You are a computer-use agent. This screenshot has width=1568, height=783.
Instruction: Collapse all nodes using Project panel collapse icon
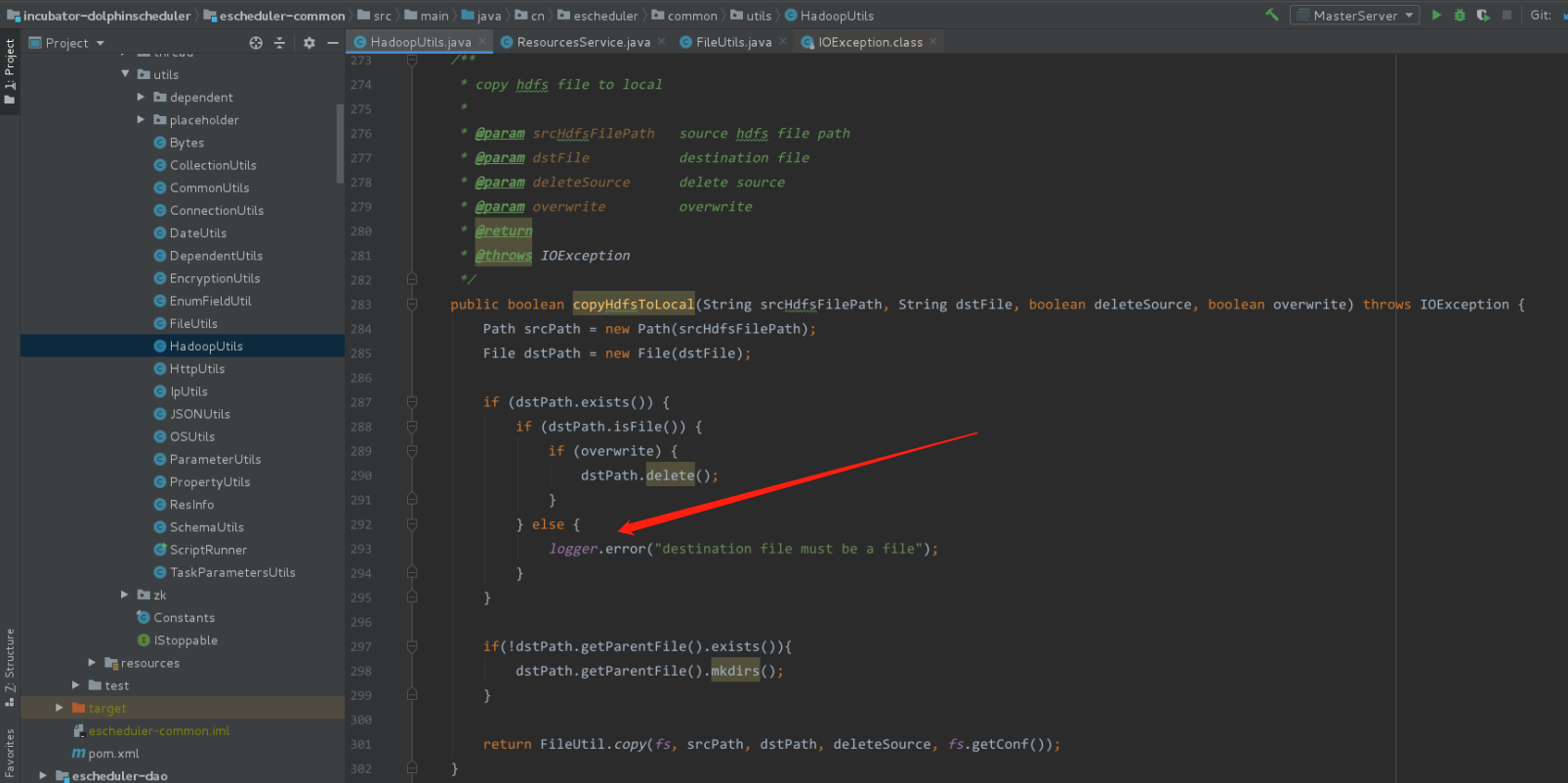point(279,43)
